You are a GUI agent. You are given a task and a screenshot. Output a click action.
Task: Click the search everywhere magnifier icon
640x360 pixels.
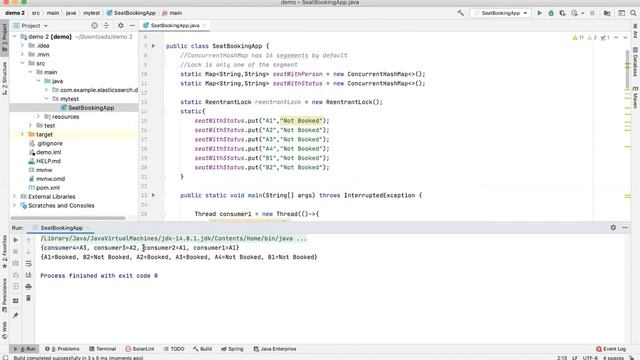coord(633,13)
